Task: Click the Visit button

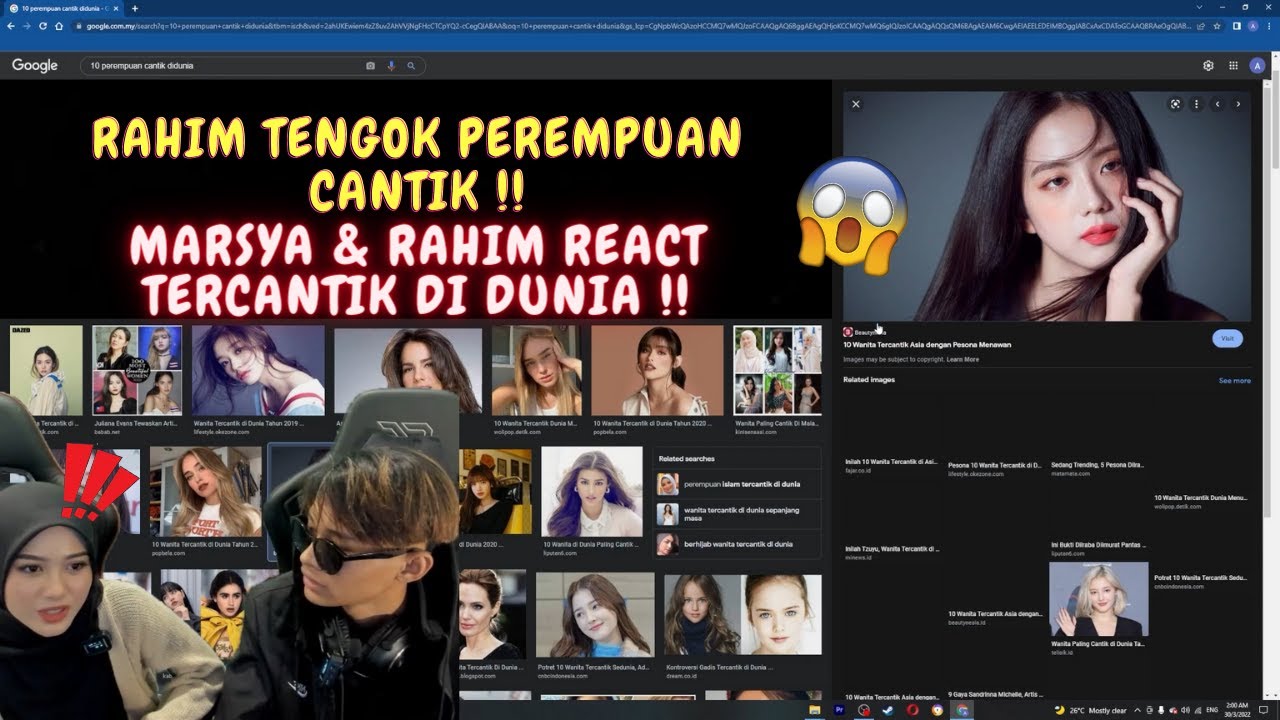Action: point(1227,338)
